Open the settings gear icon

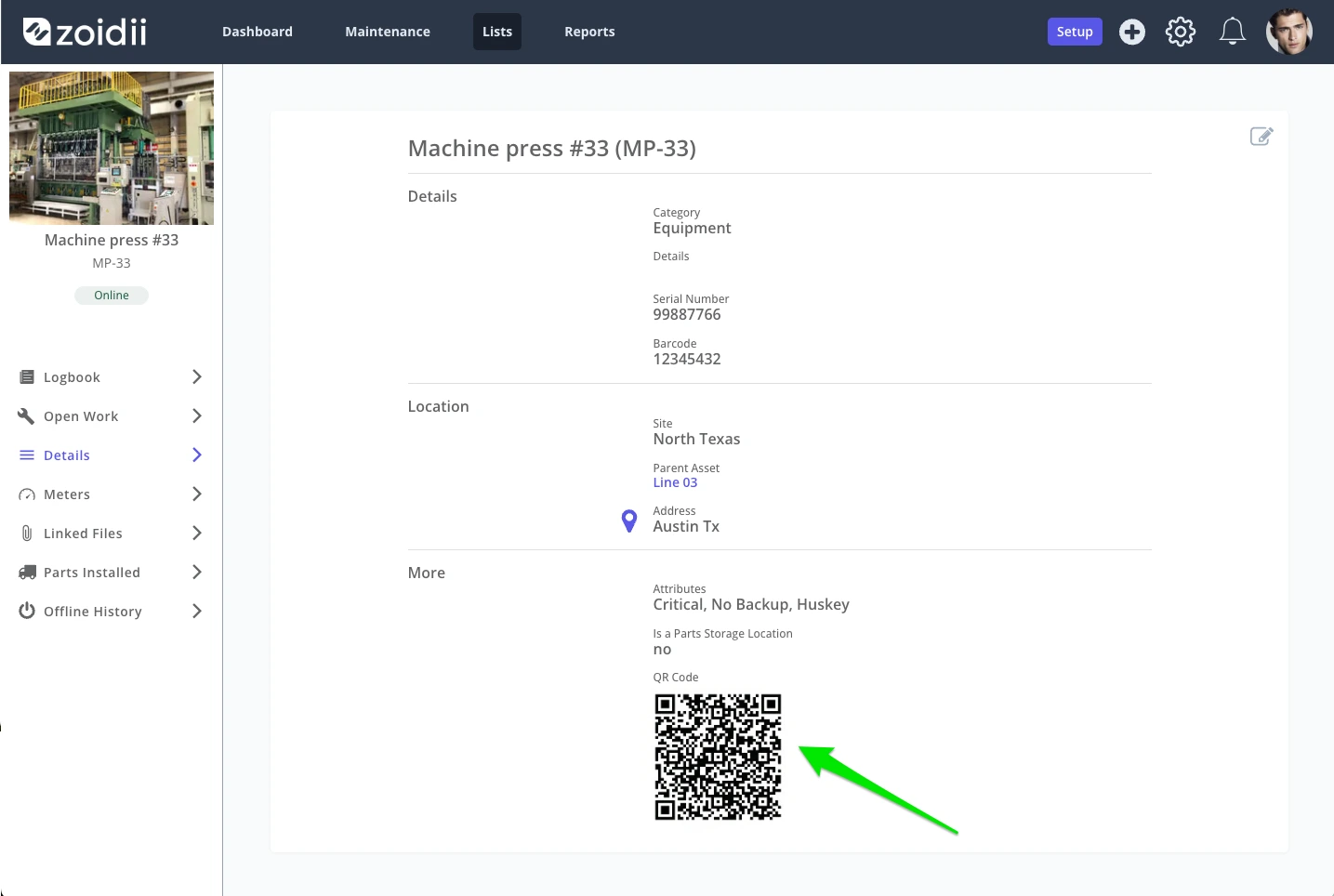point(1181,32)
